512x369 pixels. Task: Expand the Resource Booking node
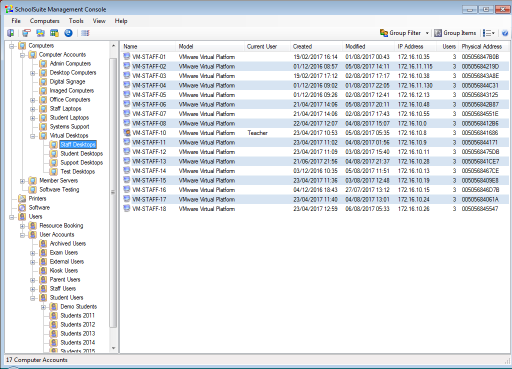(22, 226)
